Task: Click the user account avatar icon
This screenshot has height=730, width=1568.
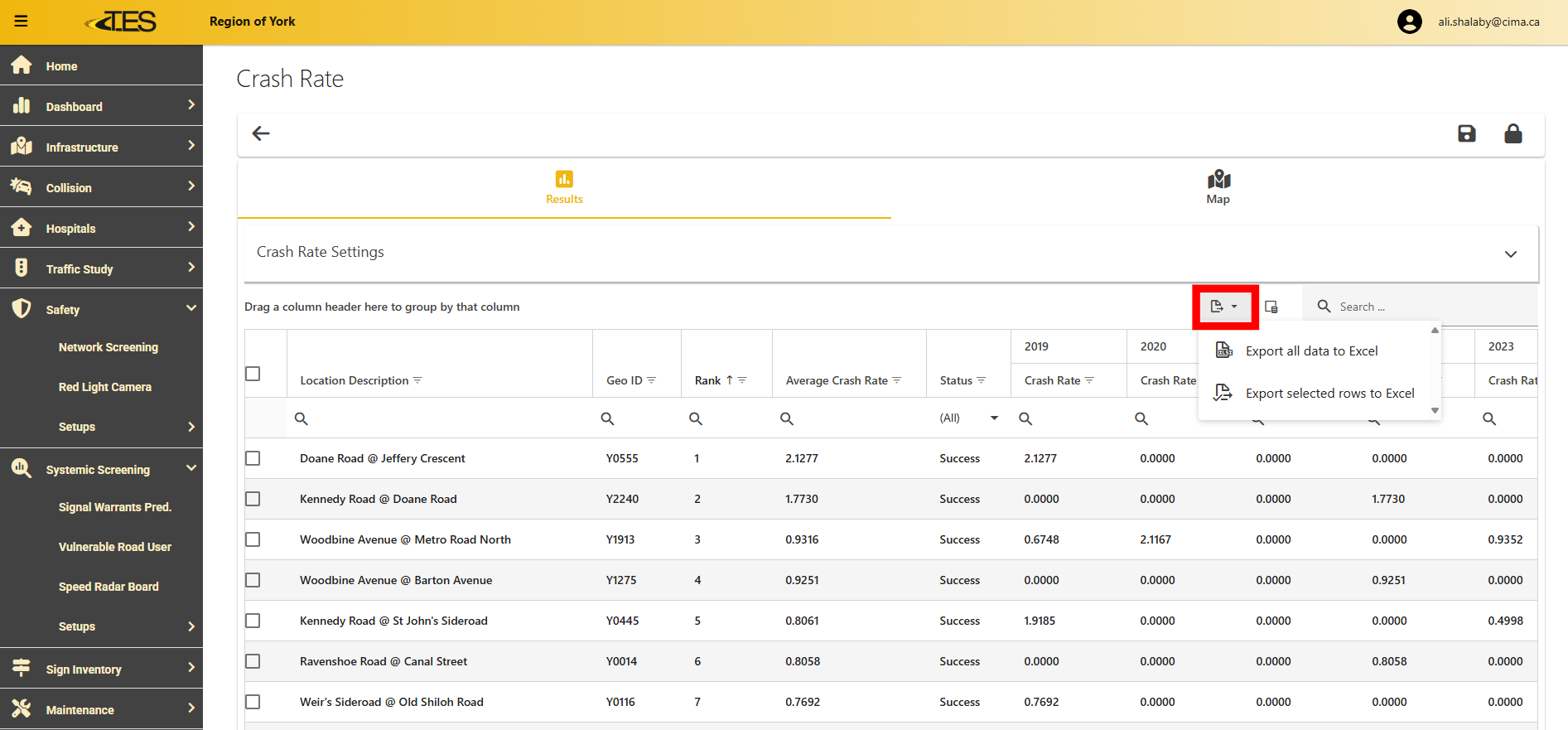Action: pos(1409,22)
